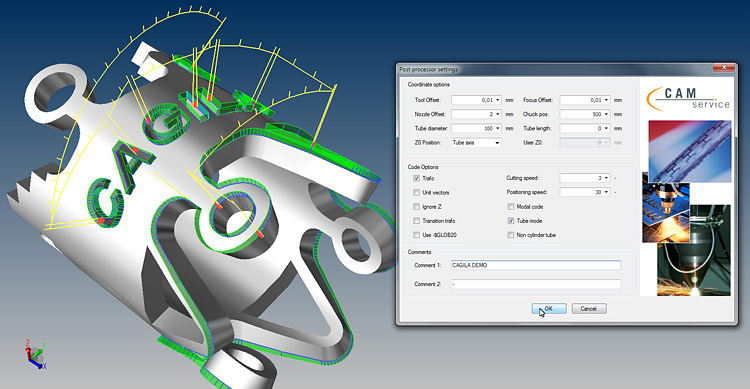The width and height of the screenshot is (750, 389).
Task: Enable the Transition trafo checkbox
Action: [416, 221]
